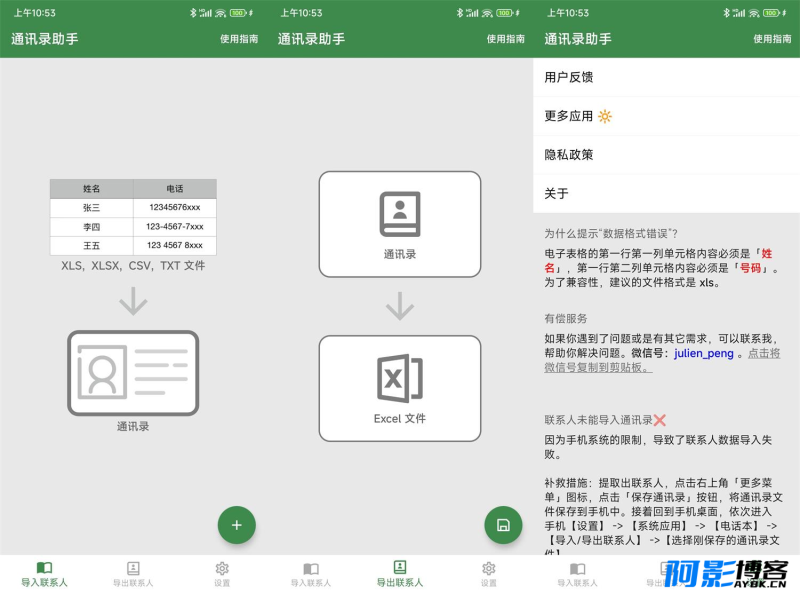Open the 关于 menu entry

pos(666,193)
